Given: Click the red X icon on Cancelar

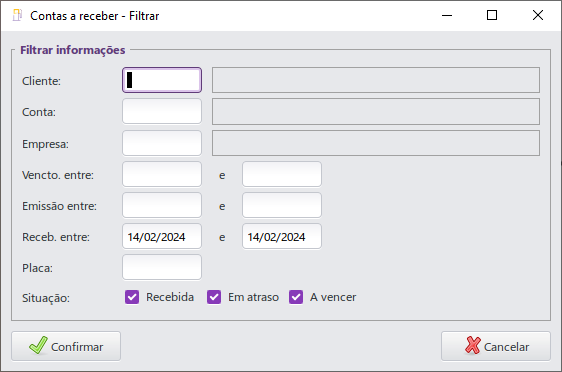Looking at the screenshot, I should click(472, 345).
